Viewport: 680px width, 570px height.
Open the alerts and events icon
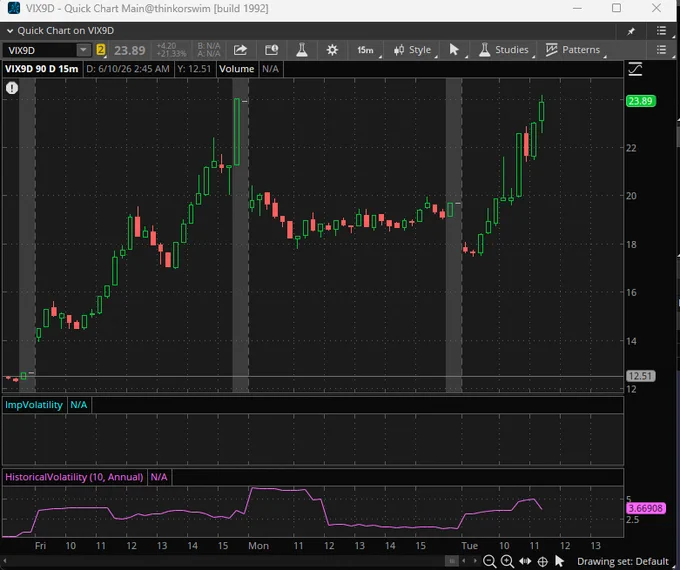point(271,50)
